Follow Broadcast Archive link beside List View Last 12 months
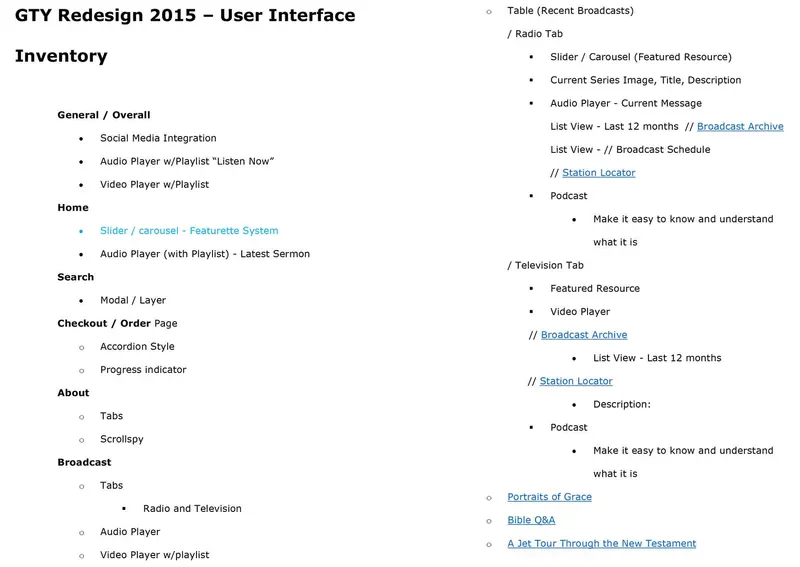The height and width of the screenshot is (567, 800). tap(740, 126)
